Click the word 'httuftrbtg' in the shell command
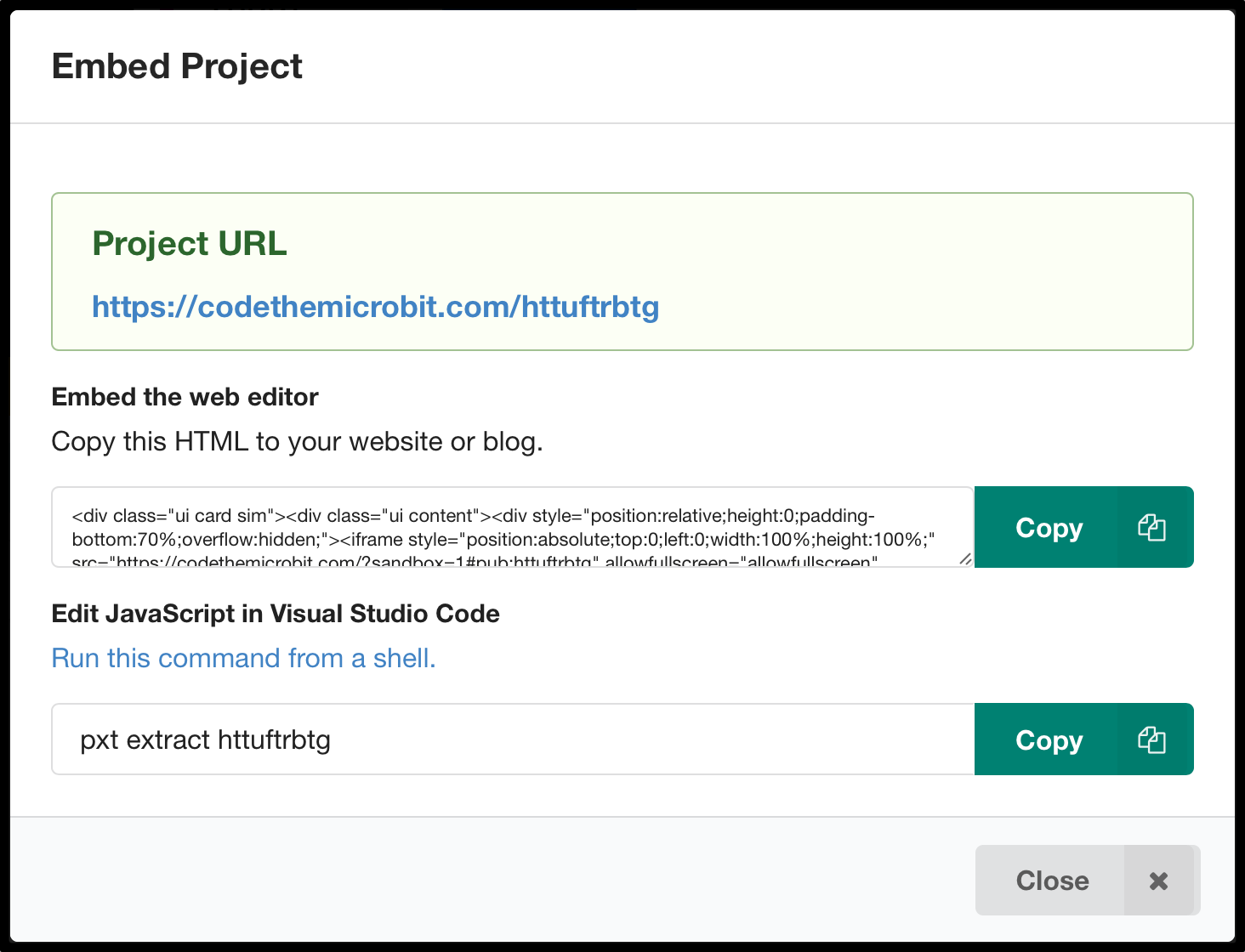The height and width of the screenshot is (952, 1245). [274, 740]
